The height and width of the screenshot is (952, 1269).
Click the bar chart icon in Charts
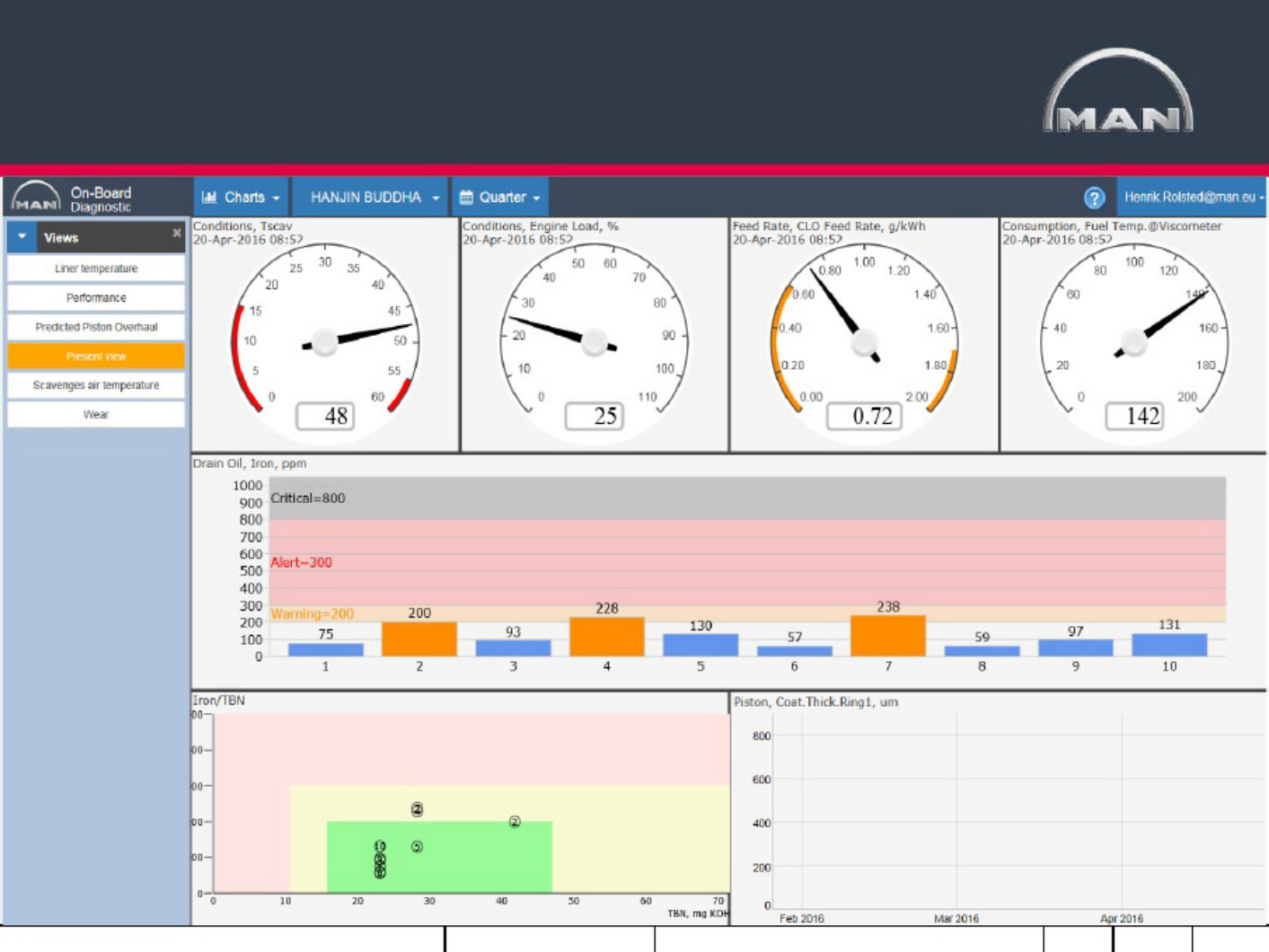(x=209, y=197)
